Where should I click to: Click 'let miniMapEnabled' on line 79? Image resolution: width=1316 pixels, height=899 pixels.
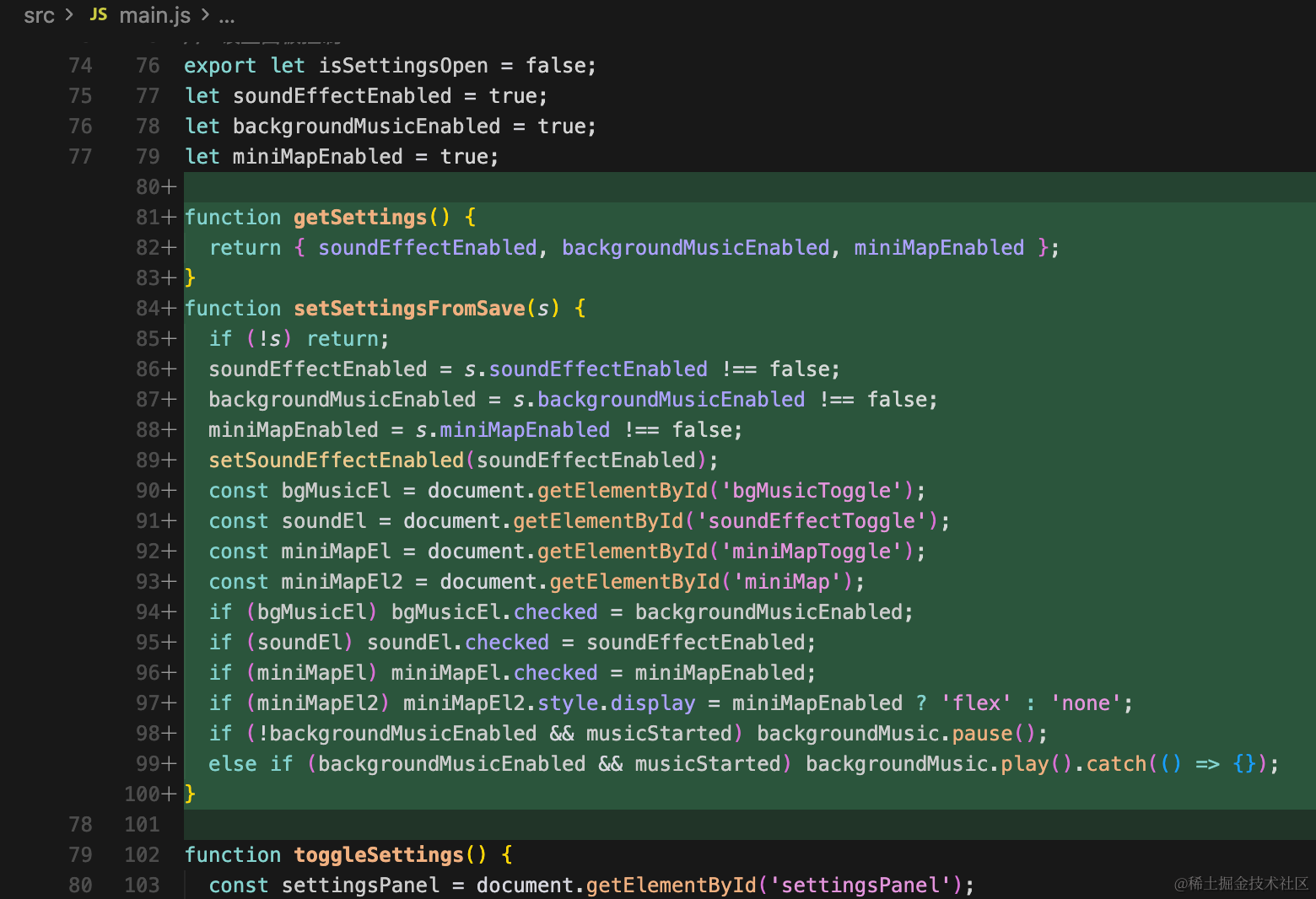click(x=294, y=157)
